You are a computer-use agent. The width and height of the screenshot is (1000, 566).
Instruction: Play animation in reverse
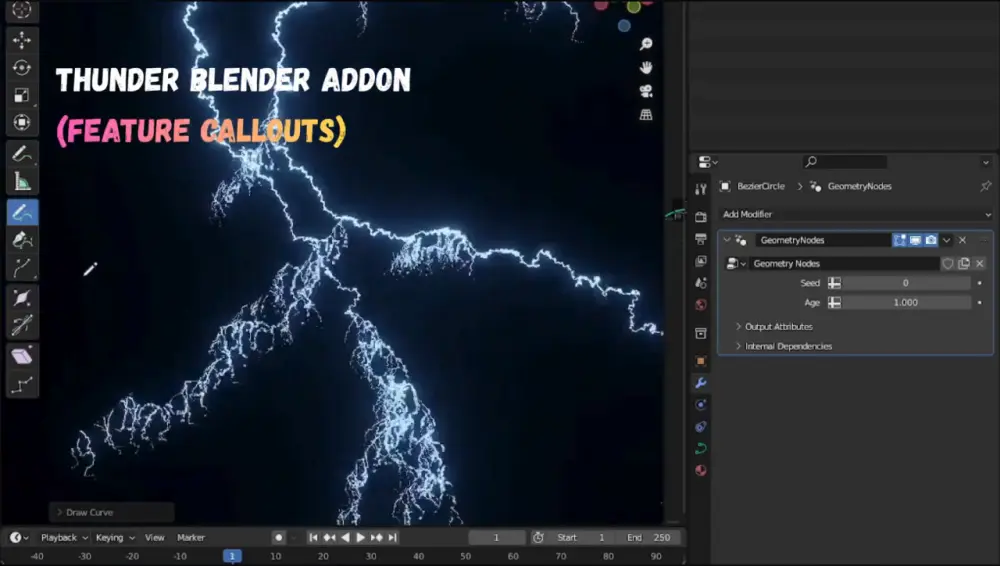[x=345, y=537]
